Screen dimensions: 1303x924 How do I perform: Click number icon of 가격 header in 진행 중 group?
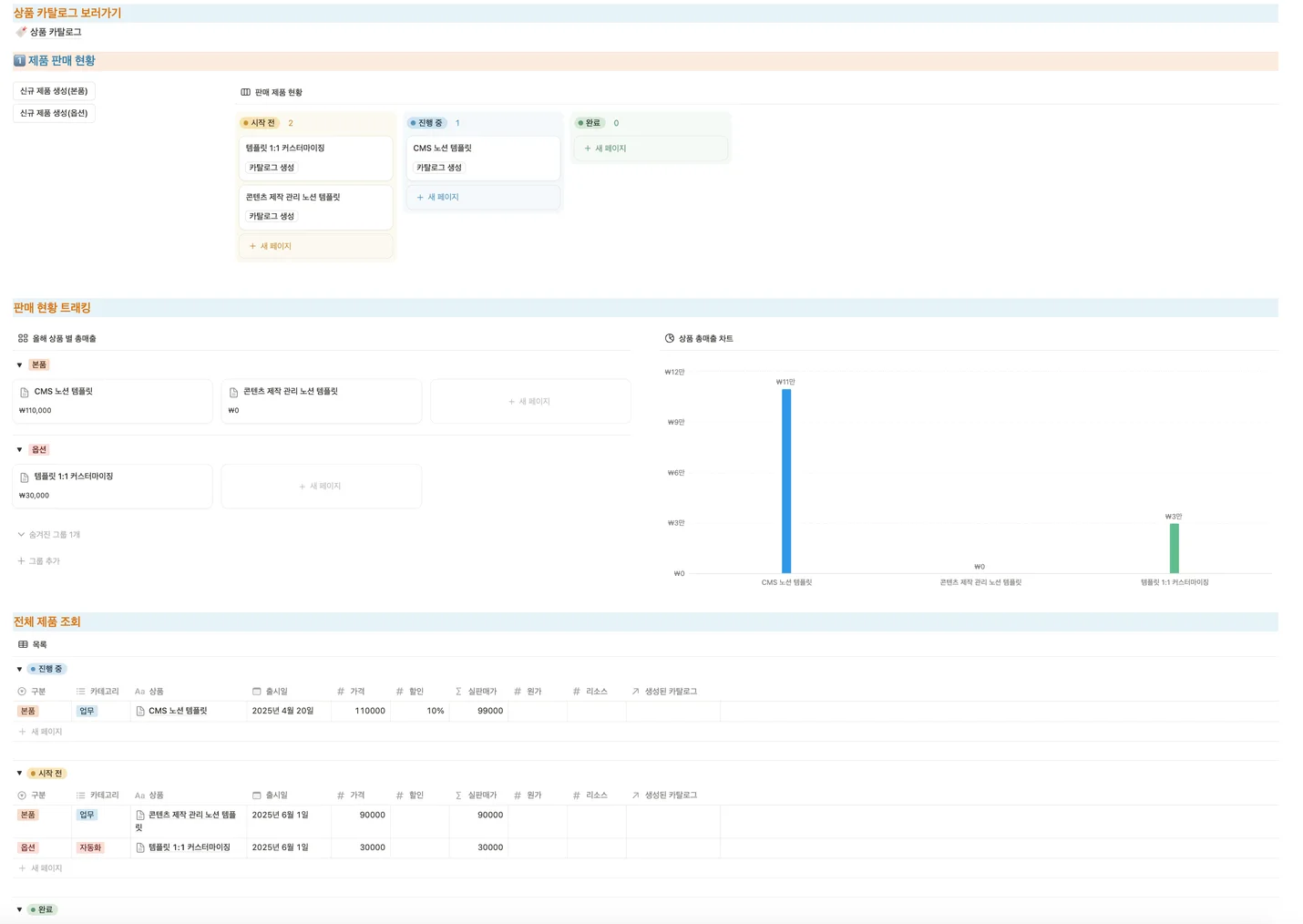pyautogui.click(x=341, y=692)
